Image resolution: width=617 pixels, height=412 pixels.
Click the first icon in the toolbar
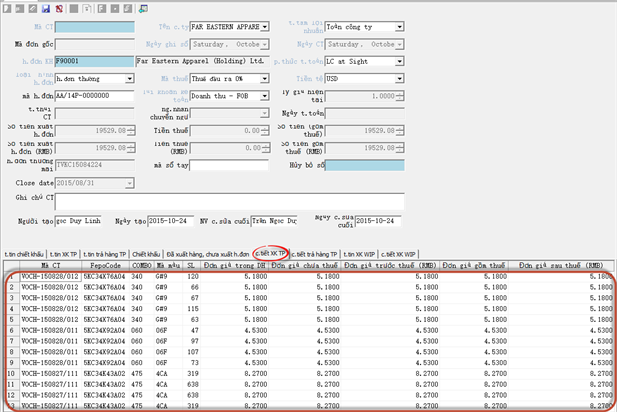click(x=7, y=6)
